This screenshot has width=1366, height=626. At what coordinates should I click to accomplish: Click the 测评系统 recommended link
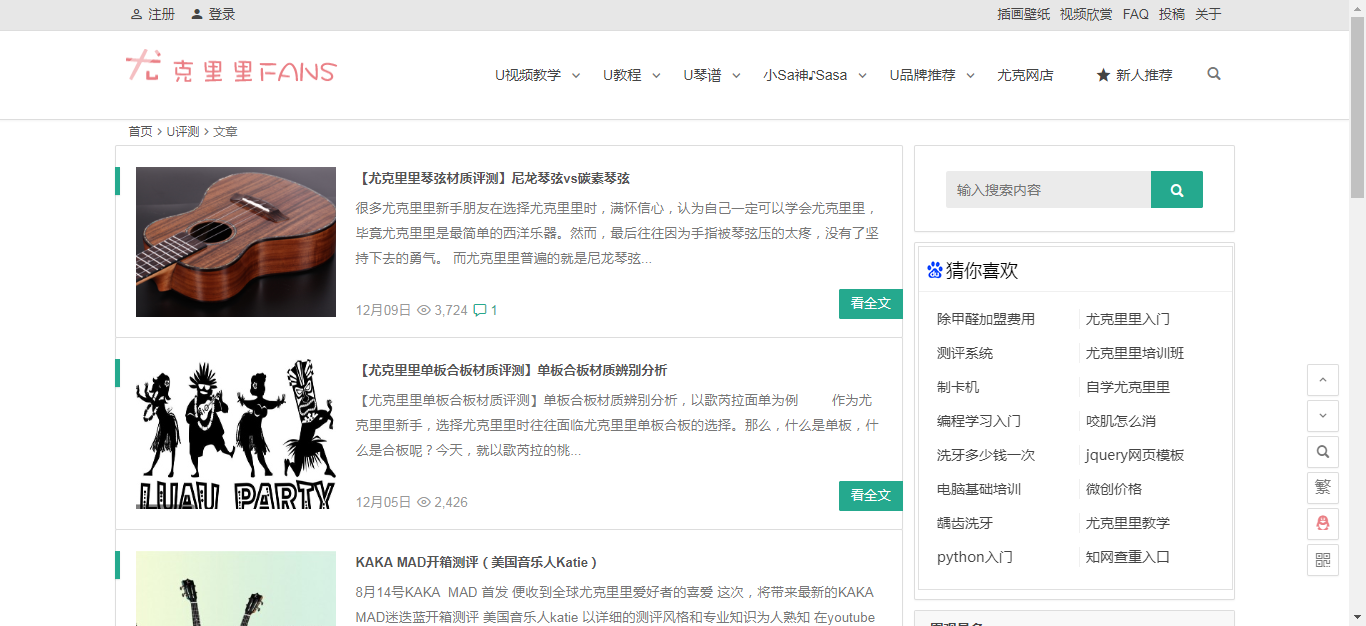(x=965, y=353)
